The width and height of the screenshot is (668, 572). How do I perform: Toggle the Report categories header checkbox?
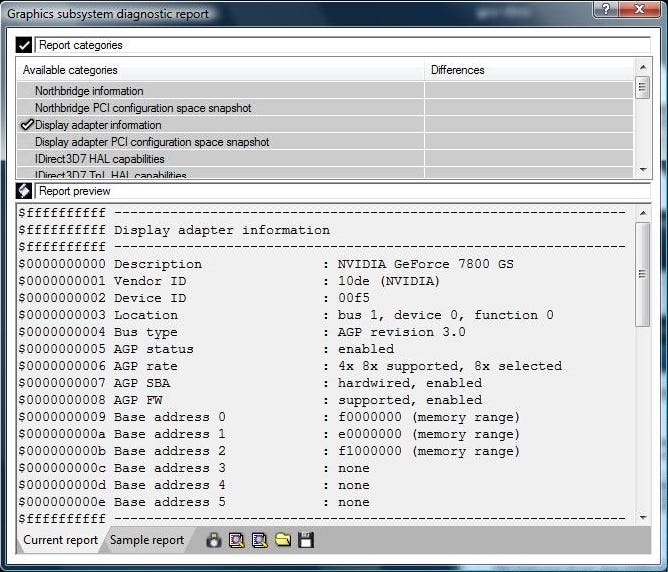[24, 45]
